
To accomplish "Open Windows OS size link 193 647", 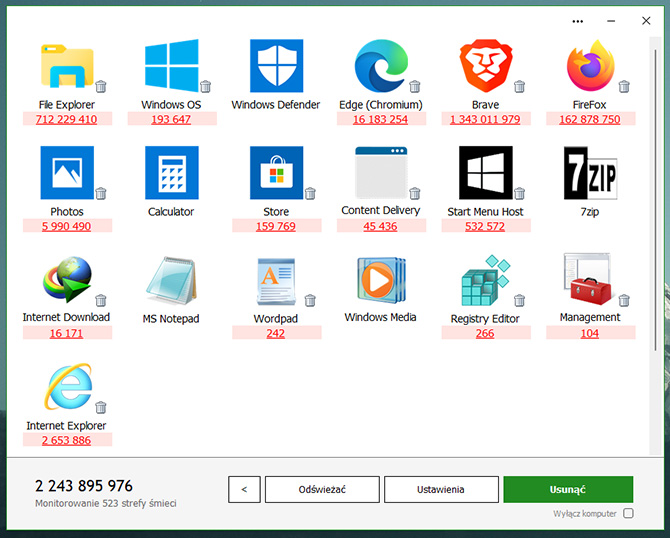I will tap(171, 119).
